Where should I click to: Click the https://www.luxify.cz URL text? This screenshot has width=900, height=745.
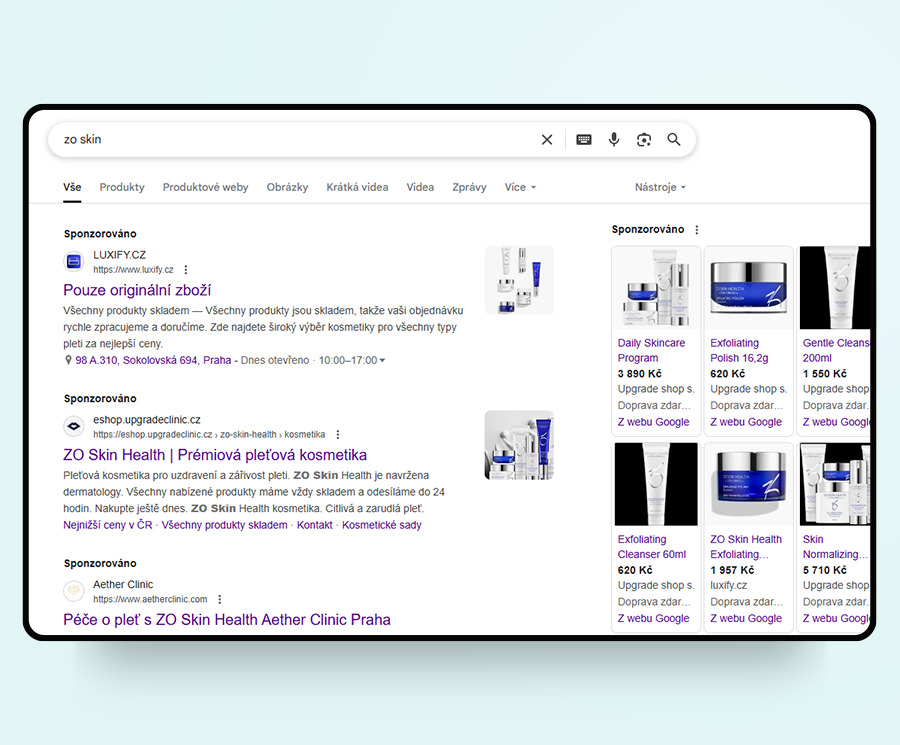tap(133, 270)
